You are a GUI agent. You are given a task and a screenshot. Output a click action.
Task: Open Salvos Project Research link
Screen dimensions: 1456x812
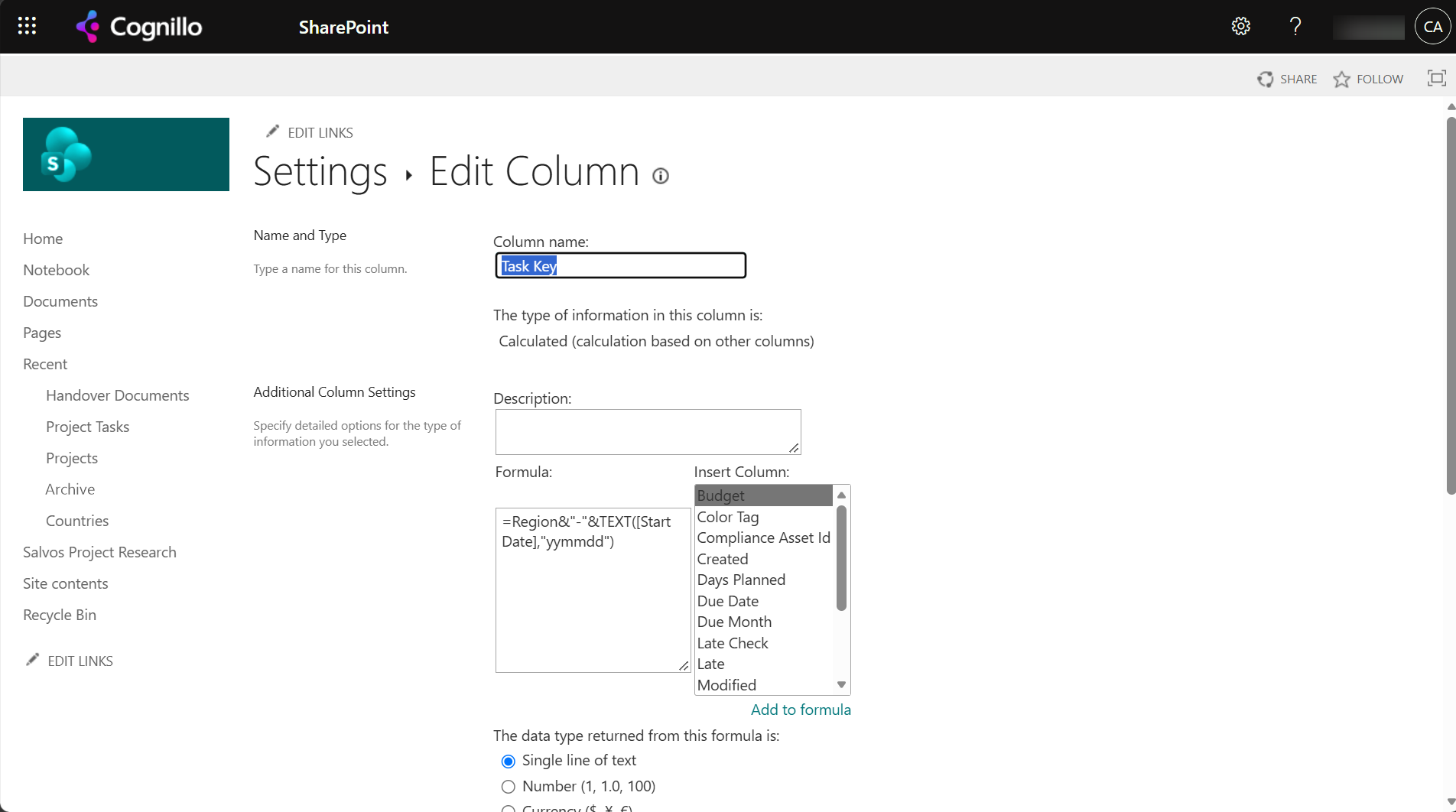click(99, 552)
